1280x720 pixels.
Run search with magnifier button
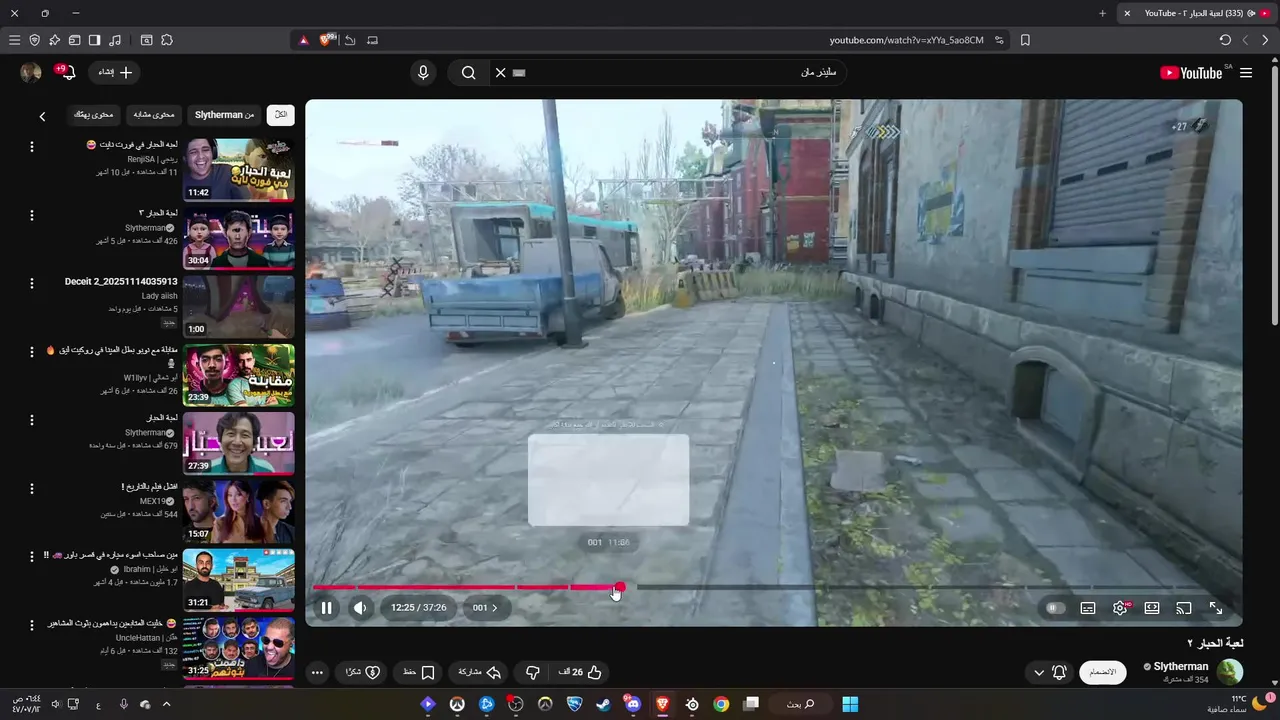pyautogui.click(x=468, y=73)
